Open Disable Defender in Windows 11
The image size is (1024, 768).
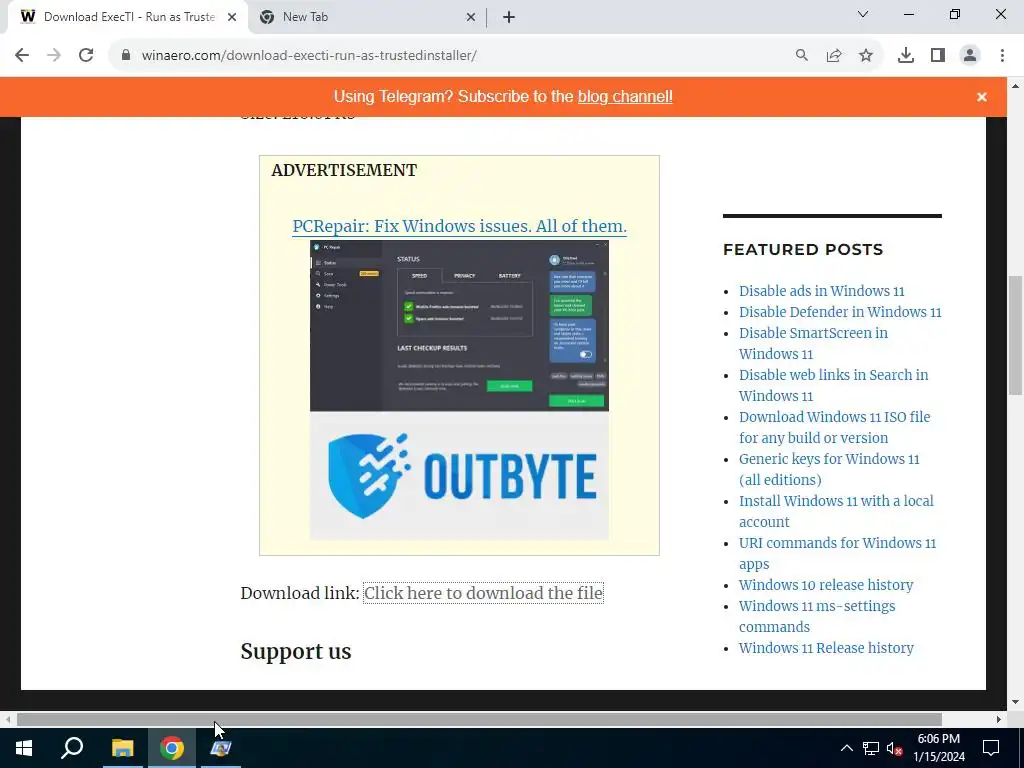(x=840, y=312)
